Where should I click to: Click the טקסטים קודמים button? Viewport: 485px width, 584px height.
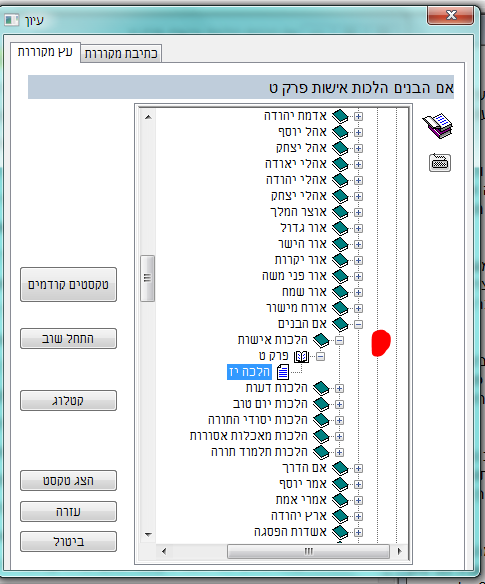click(x=69, y=285)
